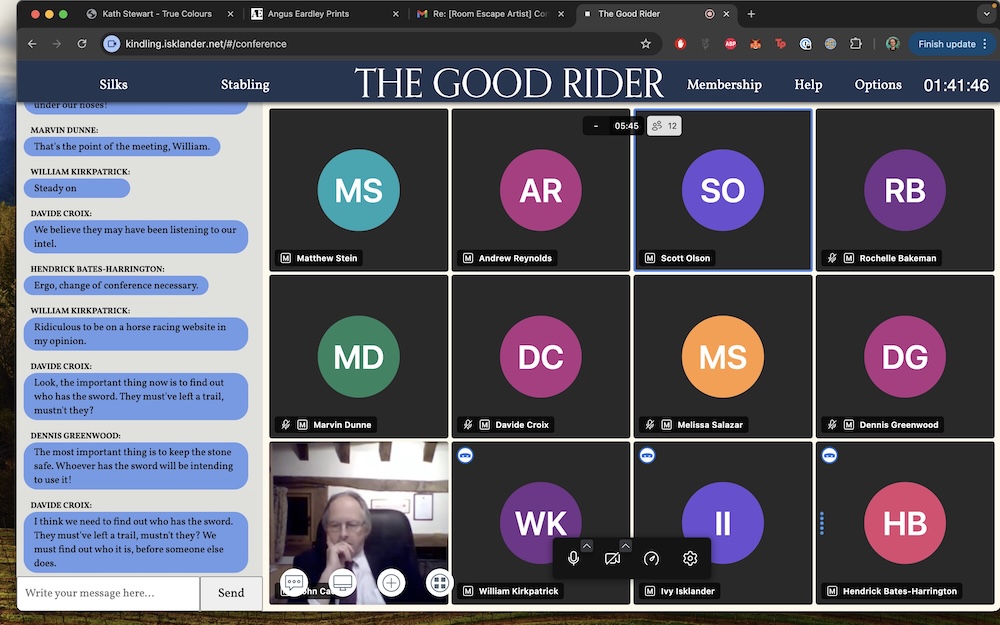Screen dimensions: 1000x625
Task: Toggle Rochelle Bakeman's mute indicator
Action: pyautogui.click(x=831, y=257)
